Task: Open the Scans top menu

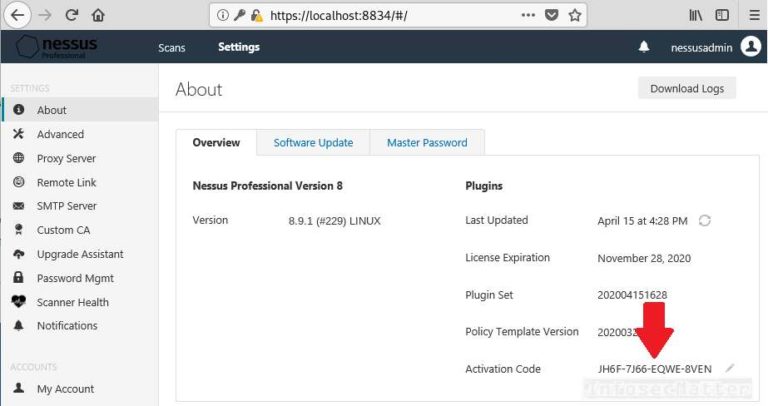Action: [x=171, y=48]
